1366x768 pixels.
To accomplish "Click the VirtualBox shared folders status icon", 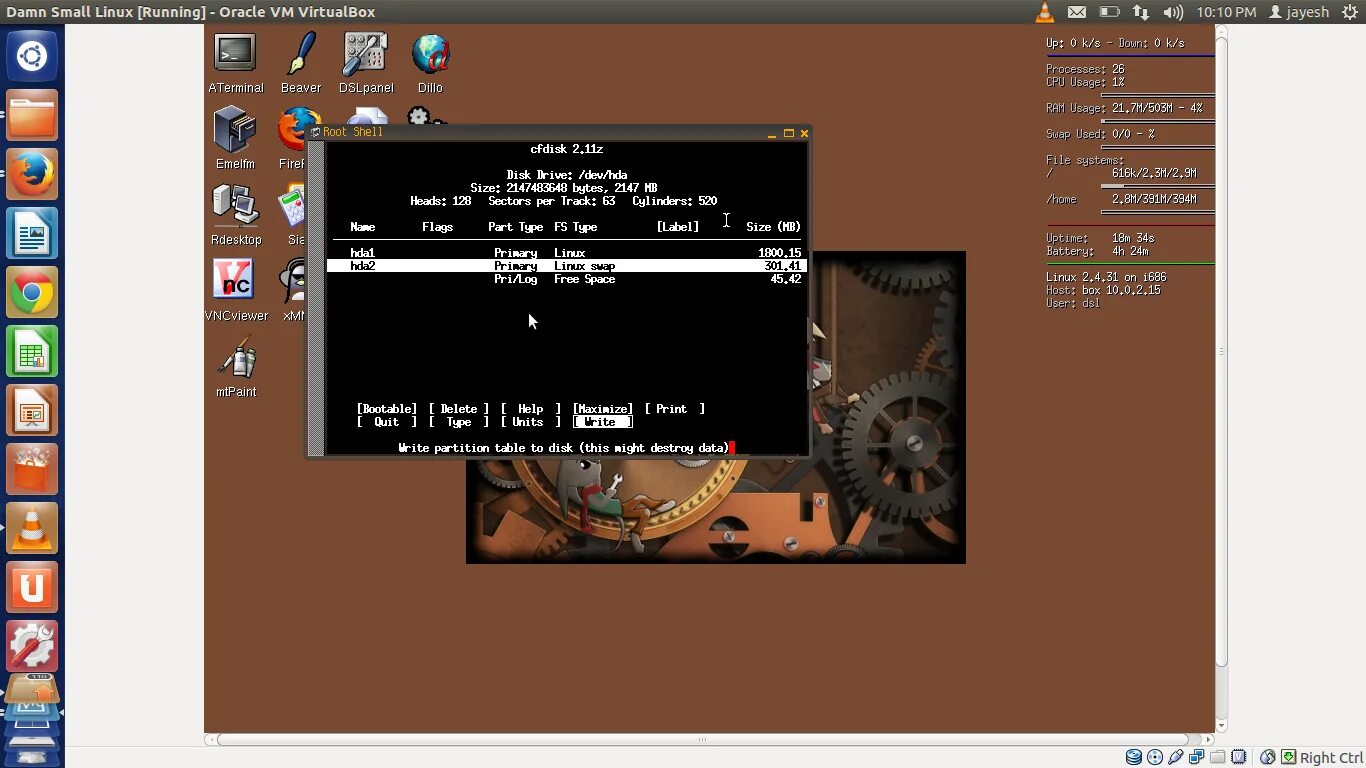I will tap(1218, 757).
